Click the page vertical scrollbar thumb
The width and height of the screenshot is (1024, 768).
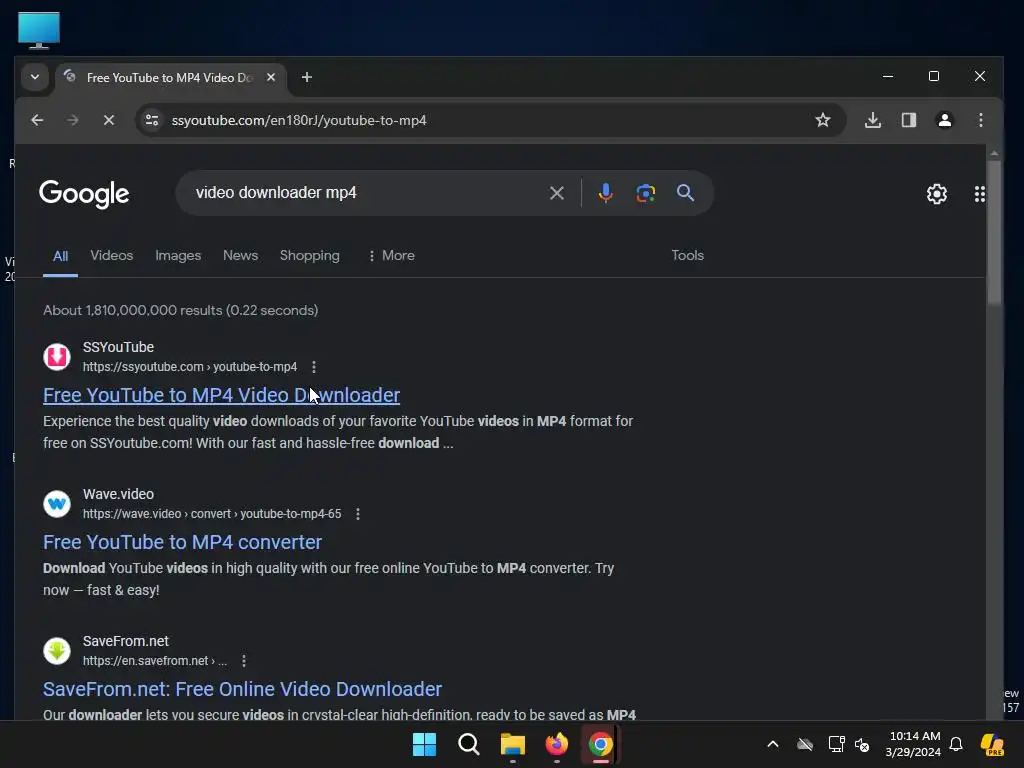994,232
